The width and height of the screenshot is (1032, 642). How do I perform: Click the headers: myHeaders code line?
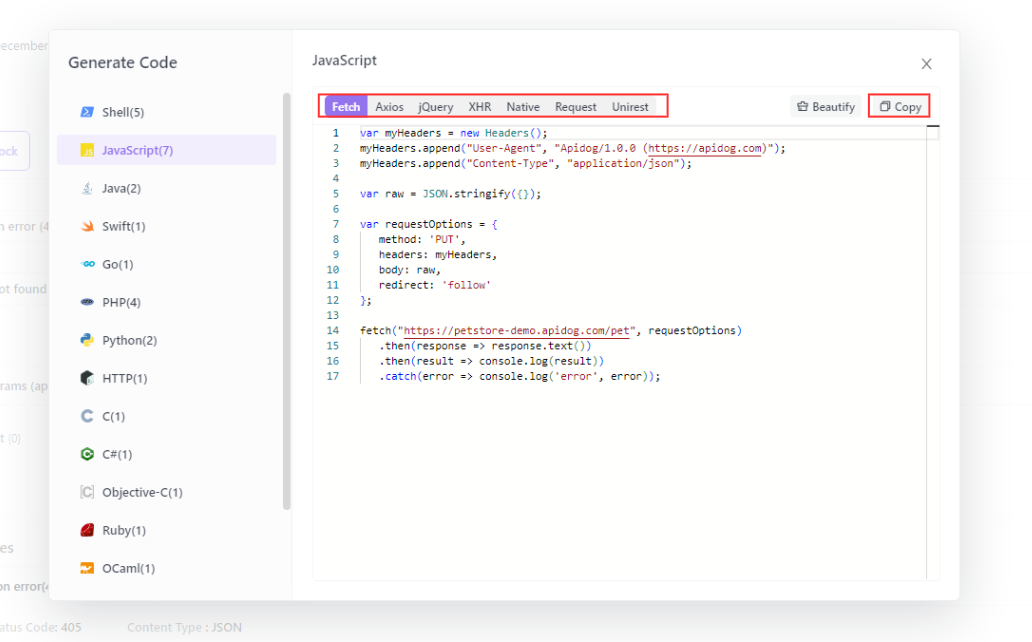(x=438, y=255)
